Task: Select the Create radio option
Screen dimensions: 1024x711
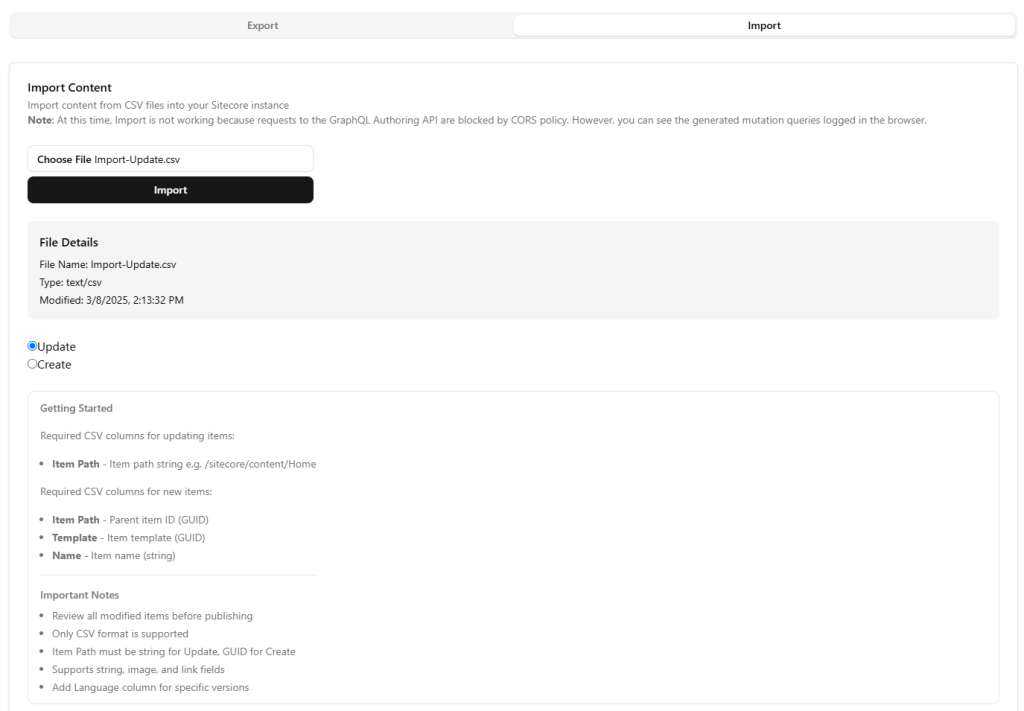Action: [x=33, y=364]
